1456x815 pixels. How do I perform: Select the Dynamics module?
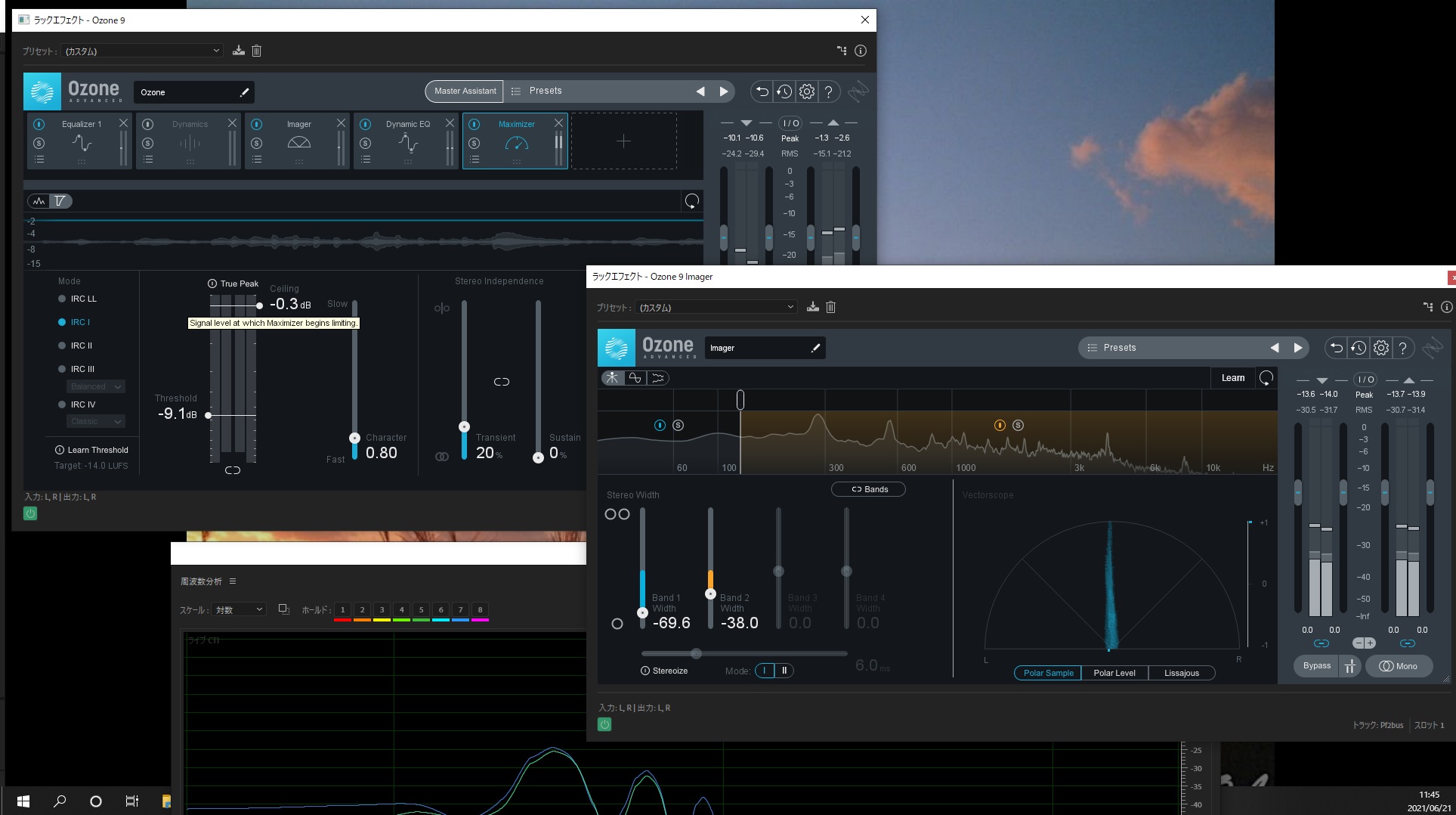click(189, 141)
